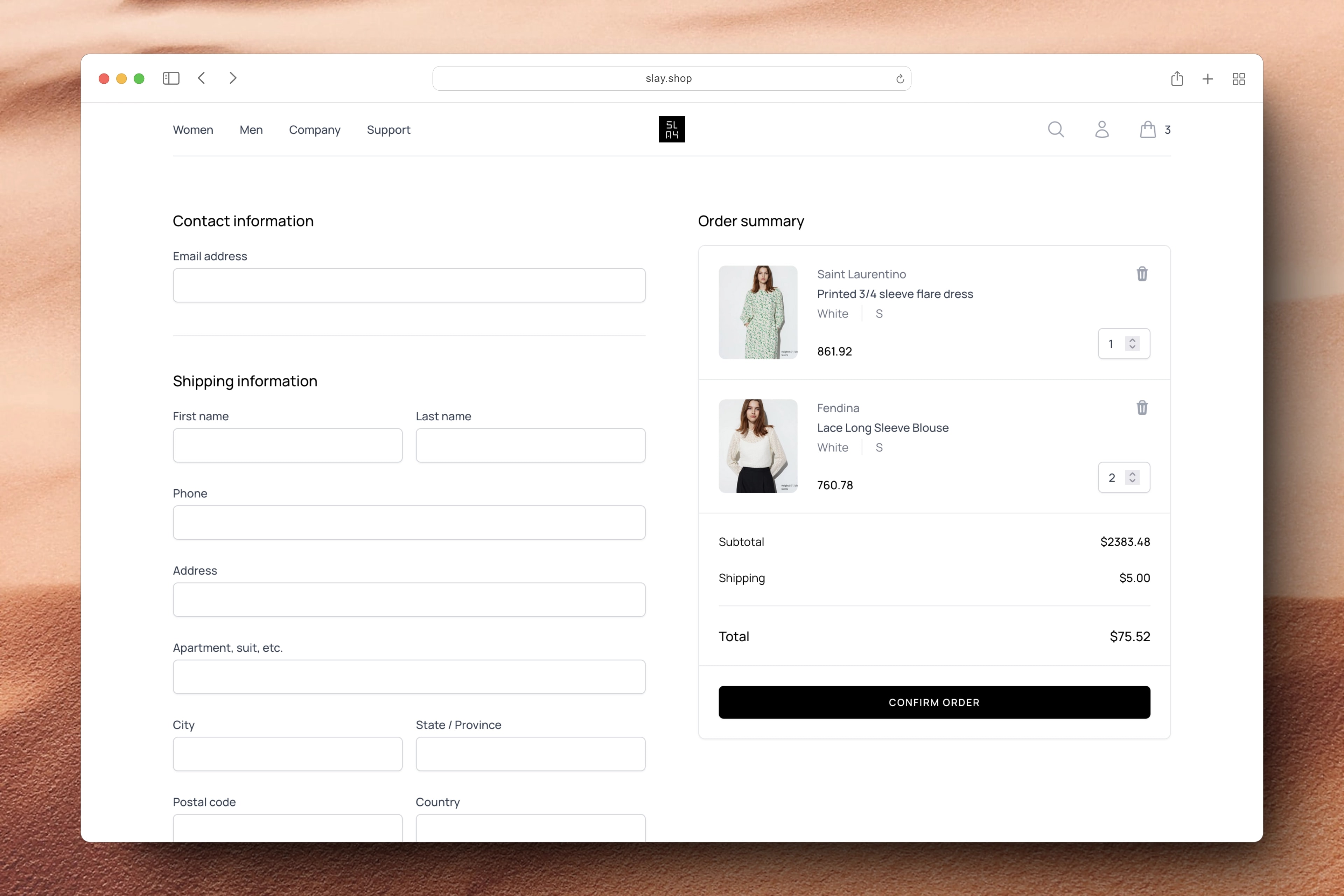Delete the Saint Laurentino dress item
This screenshot has width=1344, height=896.
click(x=1142, y=274)
